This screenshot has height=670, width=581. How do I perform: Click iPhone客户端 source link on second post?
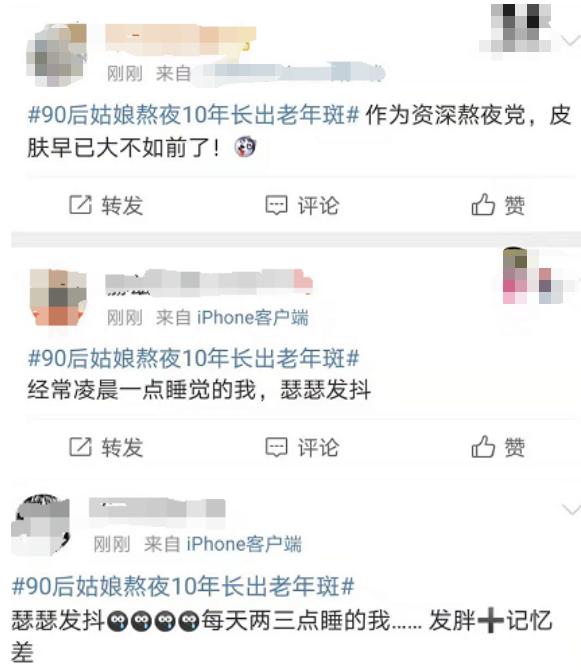point(252,317)
